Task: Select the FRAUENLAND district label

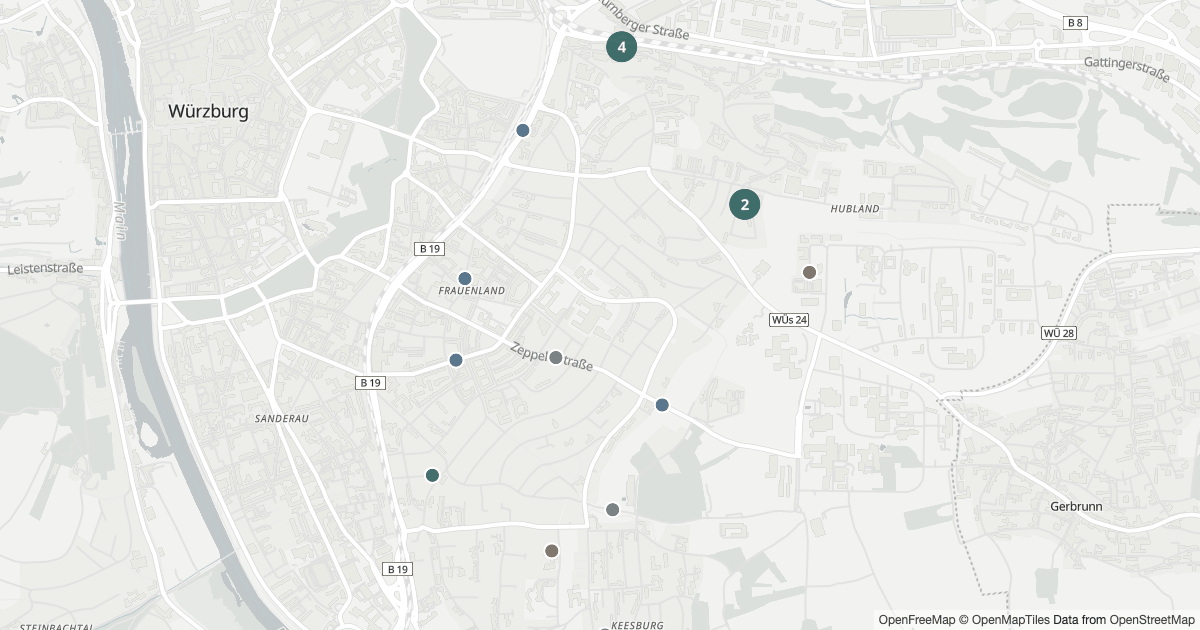Action: pyautogui.click(x=472, y=291)
